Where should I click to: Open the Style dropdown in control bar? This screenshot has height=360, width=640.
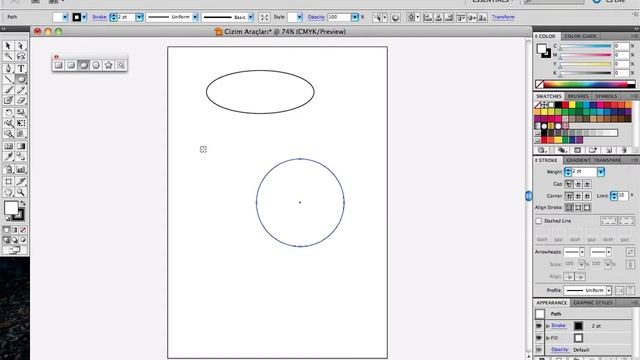(x=300, y=17)
